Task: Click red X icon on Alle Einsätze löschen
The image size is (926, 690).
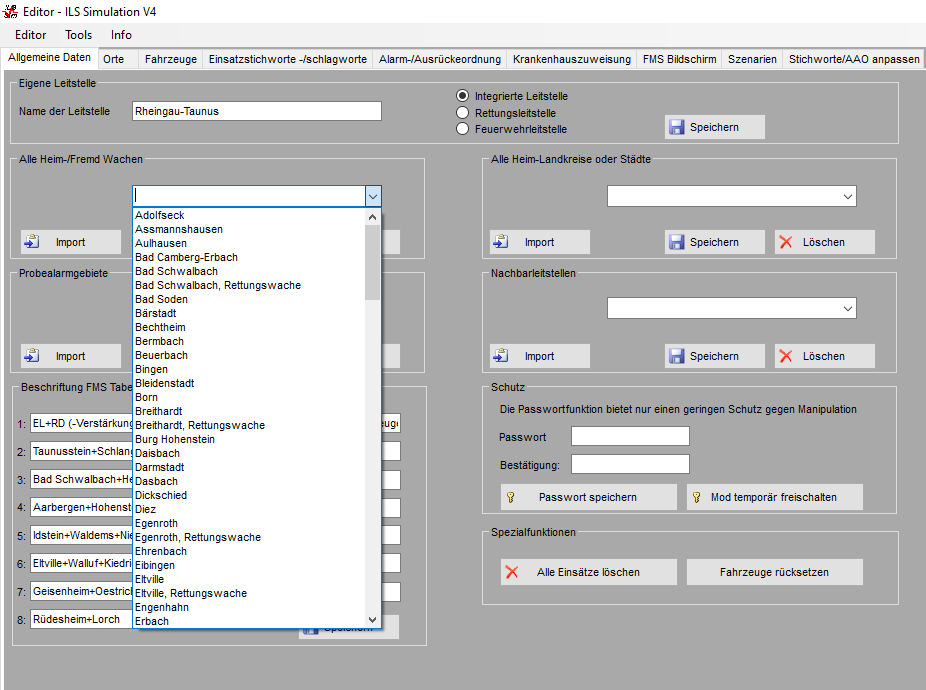Action: coord(512,572)
